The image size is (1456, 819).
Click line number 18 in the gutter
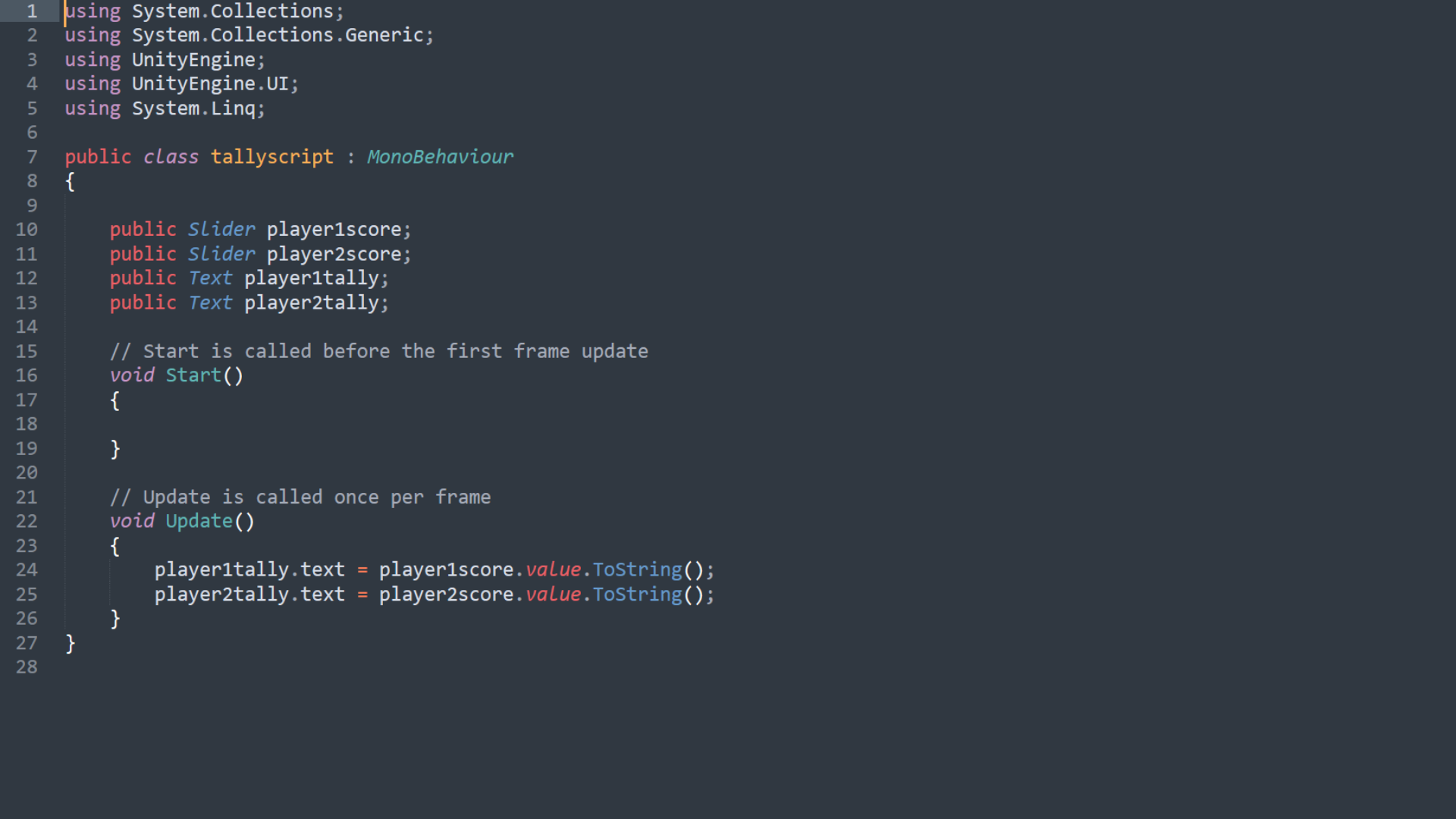click(x=27, y=424)
